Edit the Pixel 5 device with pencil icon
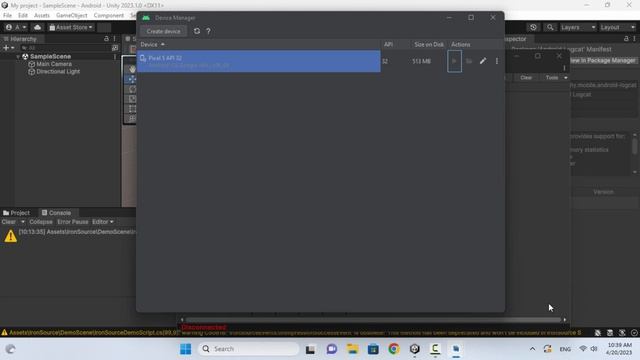 point(483,61)
